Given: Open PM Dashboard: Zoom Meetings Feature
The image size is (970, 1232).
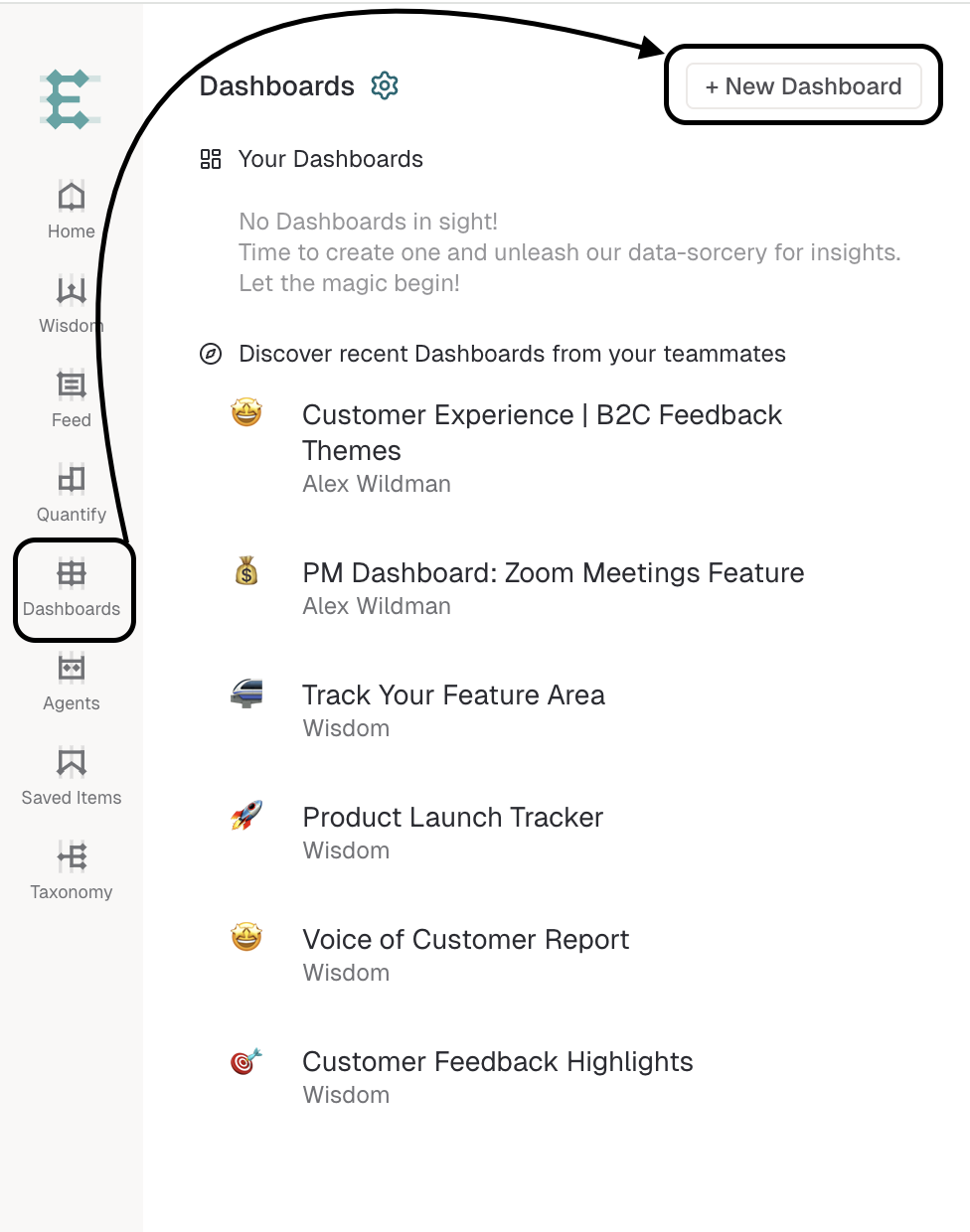Looking at the screenshot, I should 554,573.
